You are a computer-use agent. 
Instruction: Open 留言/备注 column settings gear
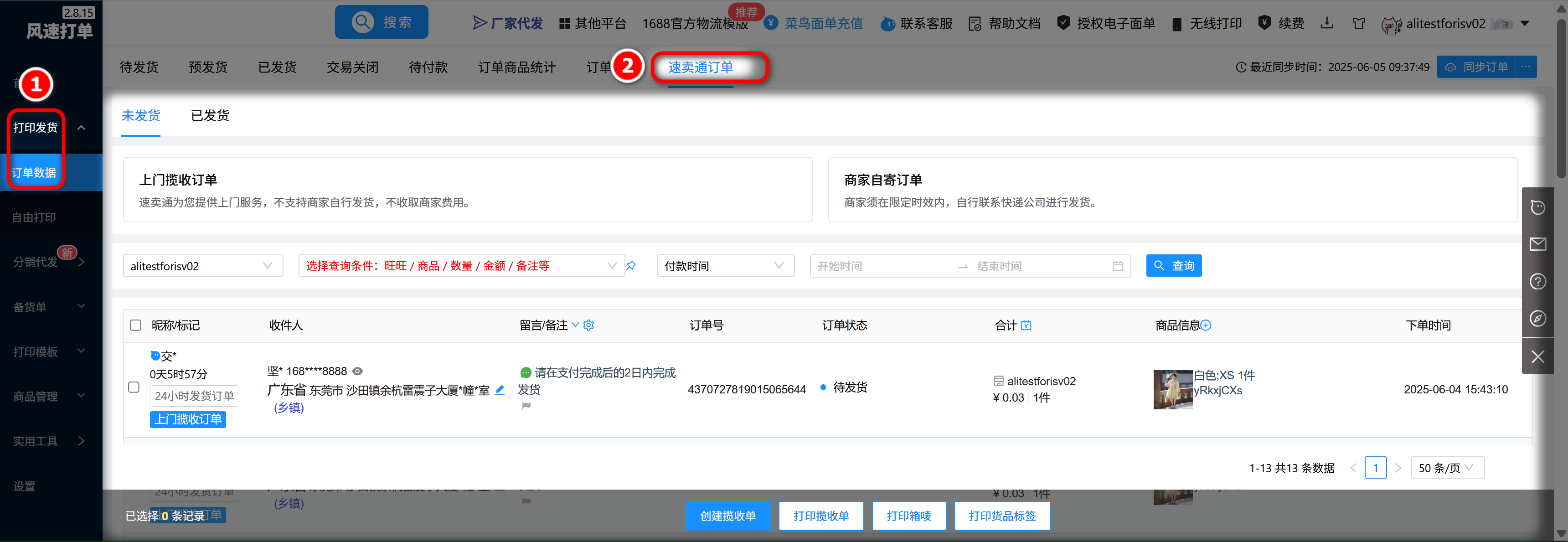[x=588, y=325]
